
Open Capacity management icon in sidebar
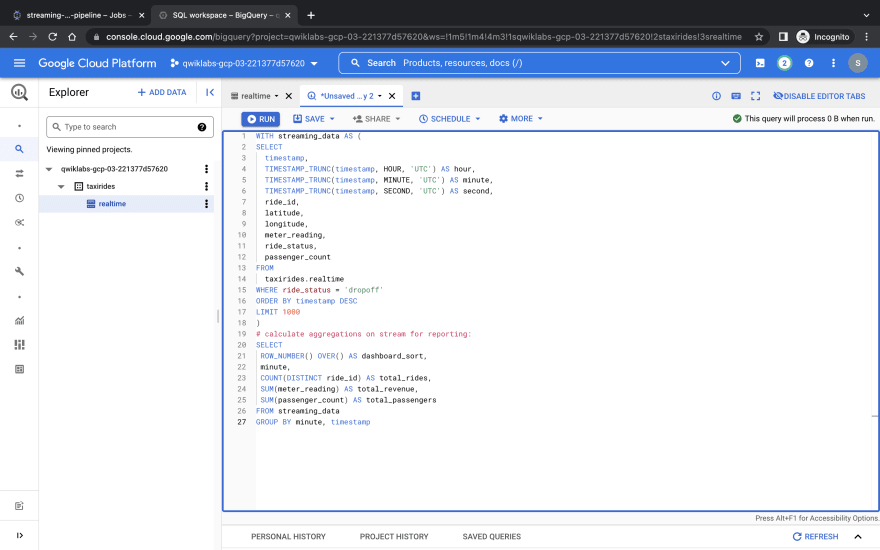pyautogui.click(x=20, y=345)
